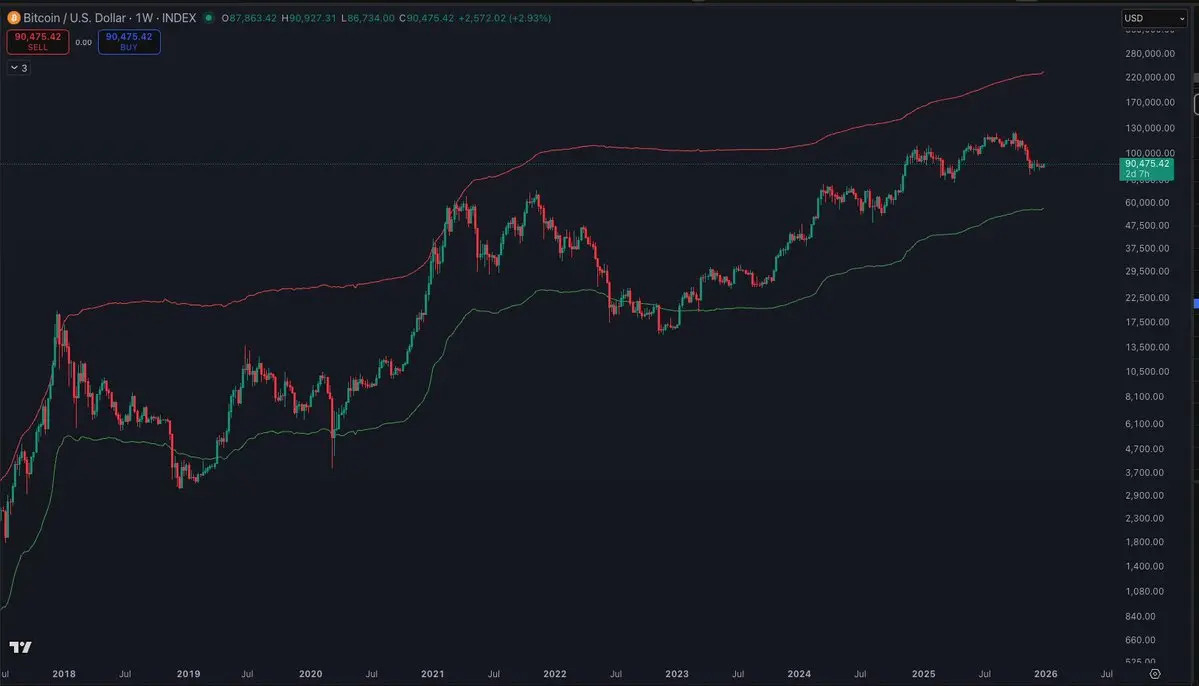Click the red SELL 90,475.42 button
The width and height of the screenshot is (1199, 686).
click(x=37, y=41)
